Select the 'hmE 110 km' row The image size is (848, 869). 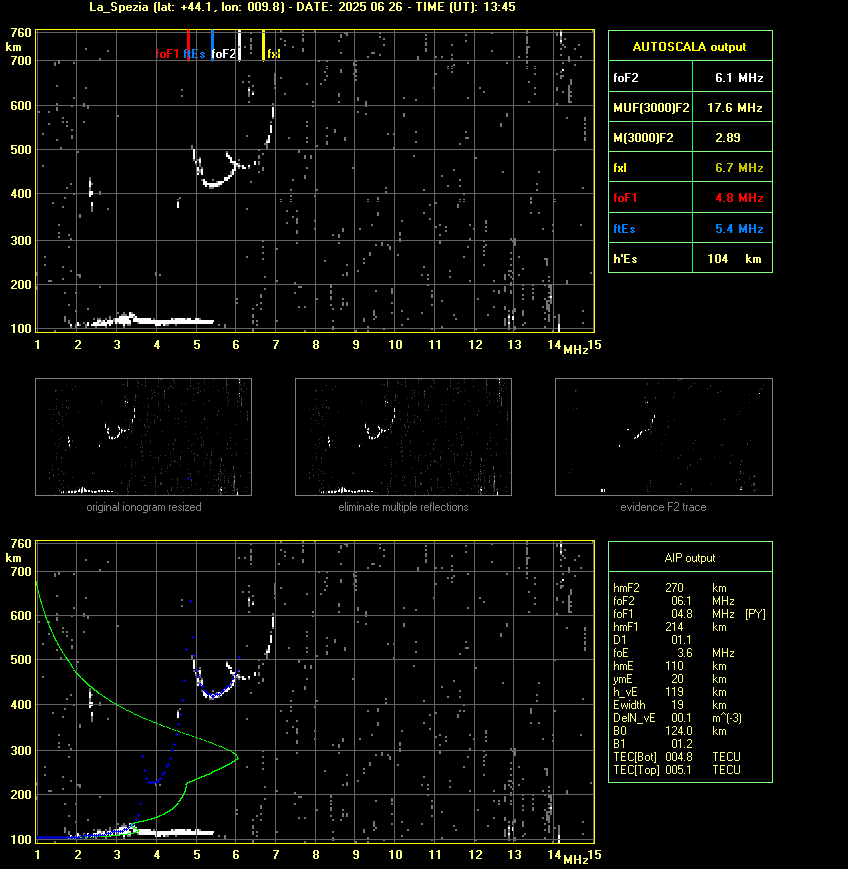tap(670, 666)
